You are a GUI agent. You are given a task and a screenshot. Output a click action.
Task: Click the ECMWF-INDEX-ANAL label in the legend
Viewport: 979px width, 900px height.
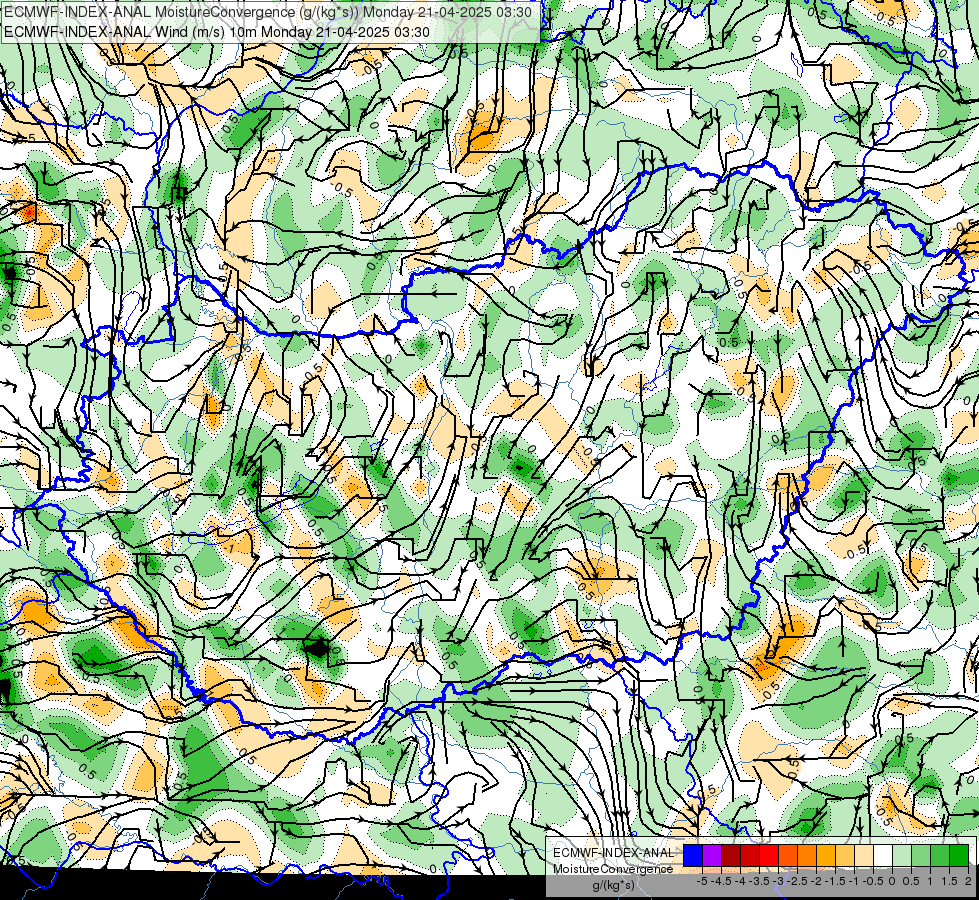click(x=614, y=853)
